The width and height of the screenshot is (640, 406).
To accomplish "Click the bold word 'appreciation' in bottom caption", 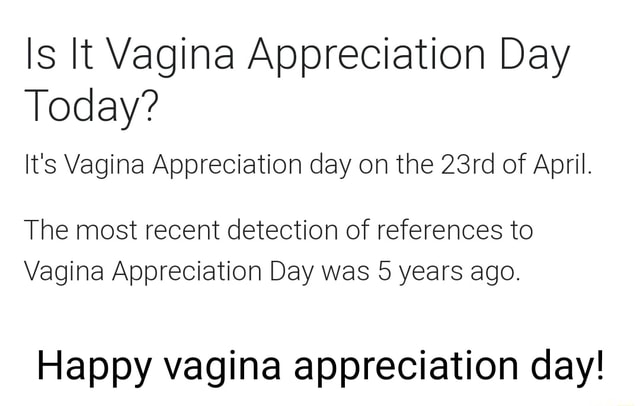I will tap(406, 366).
